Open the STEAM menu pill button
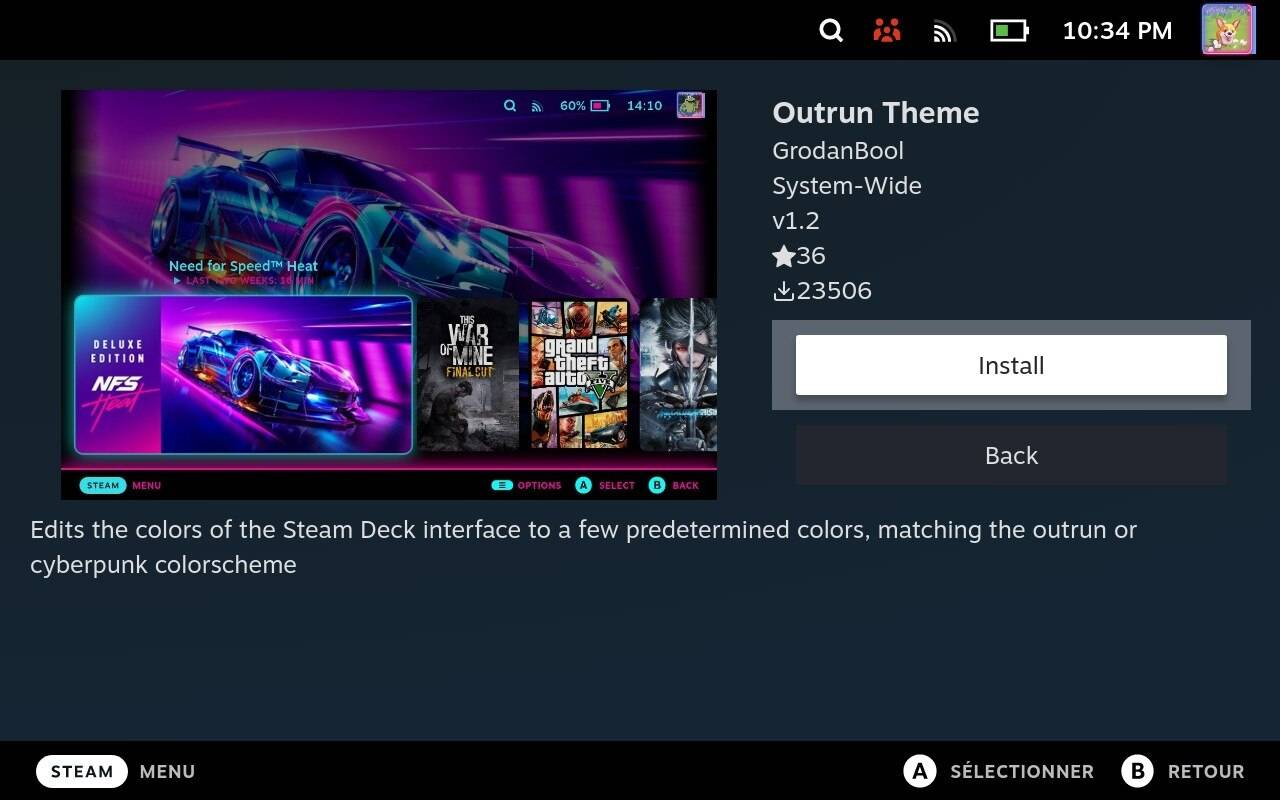The height and width of the screenshot is (800, 1280). pyautogui.click(x=82, y=771)
